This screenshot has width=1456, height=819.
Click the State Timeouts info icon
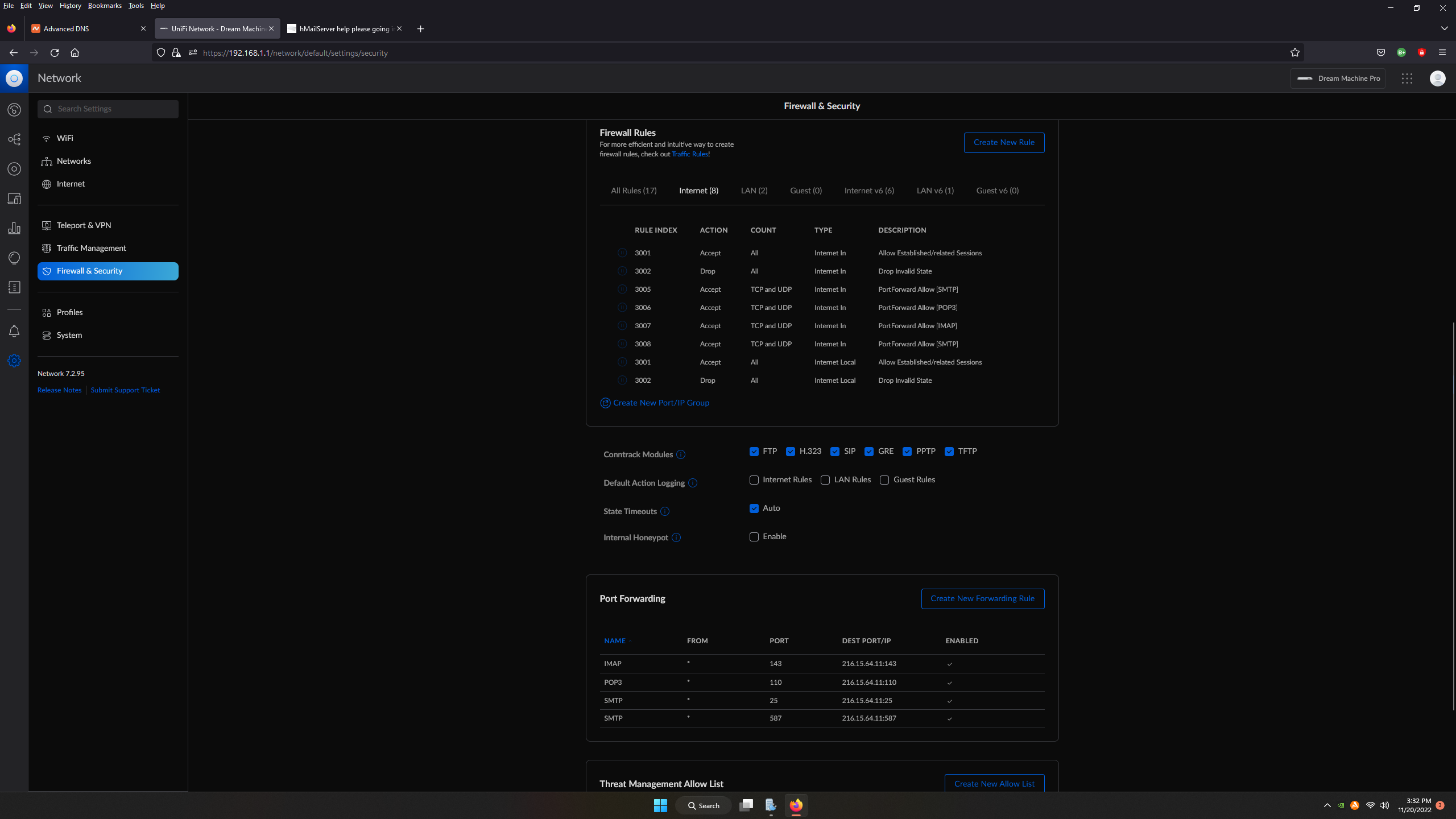(x=665, y=511)
